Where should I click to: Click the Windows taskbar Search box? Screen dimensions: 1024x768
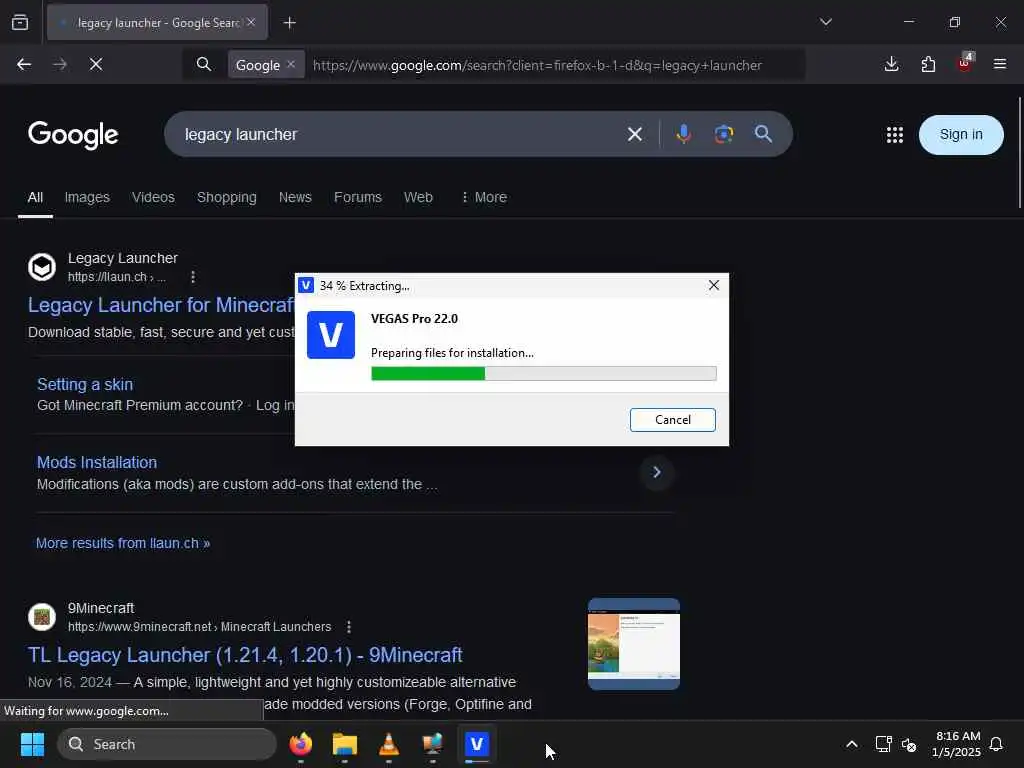[167, 744]
